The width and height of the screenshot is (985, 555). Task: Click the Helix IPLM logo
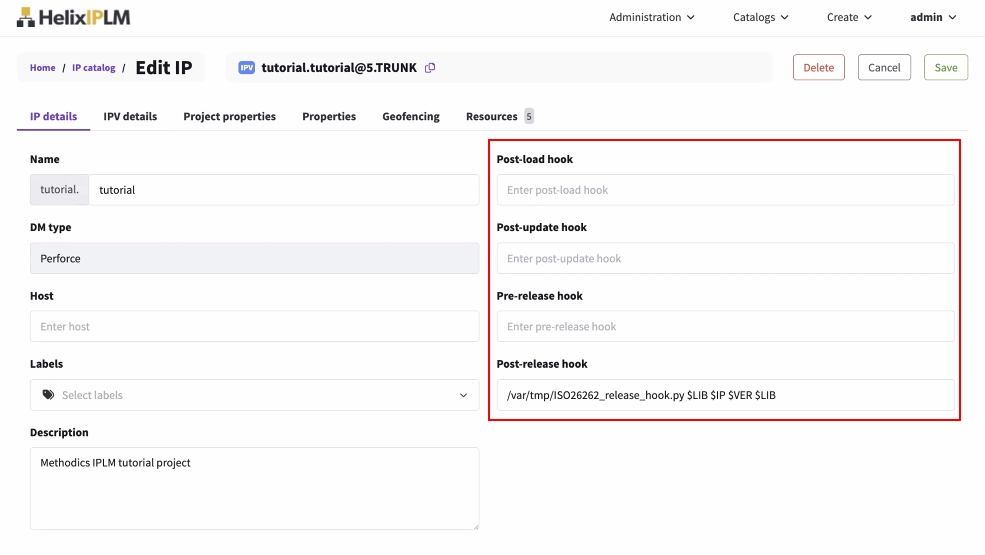click(x=73, y=17)
